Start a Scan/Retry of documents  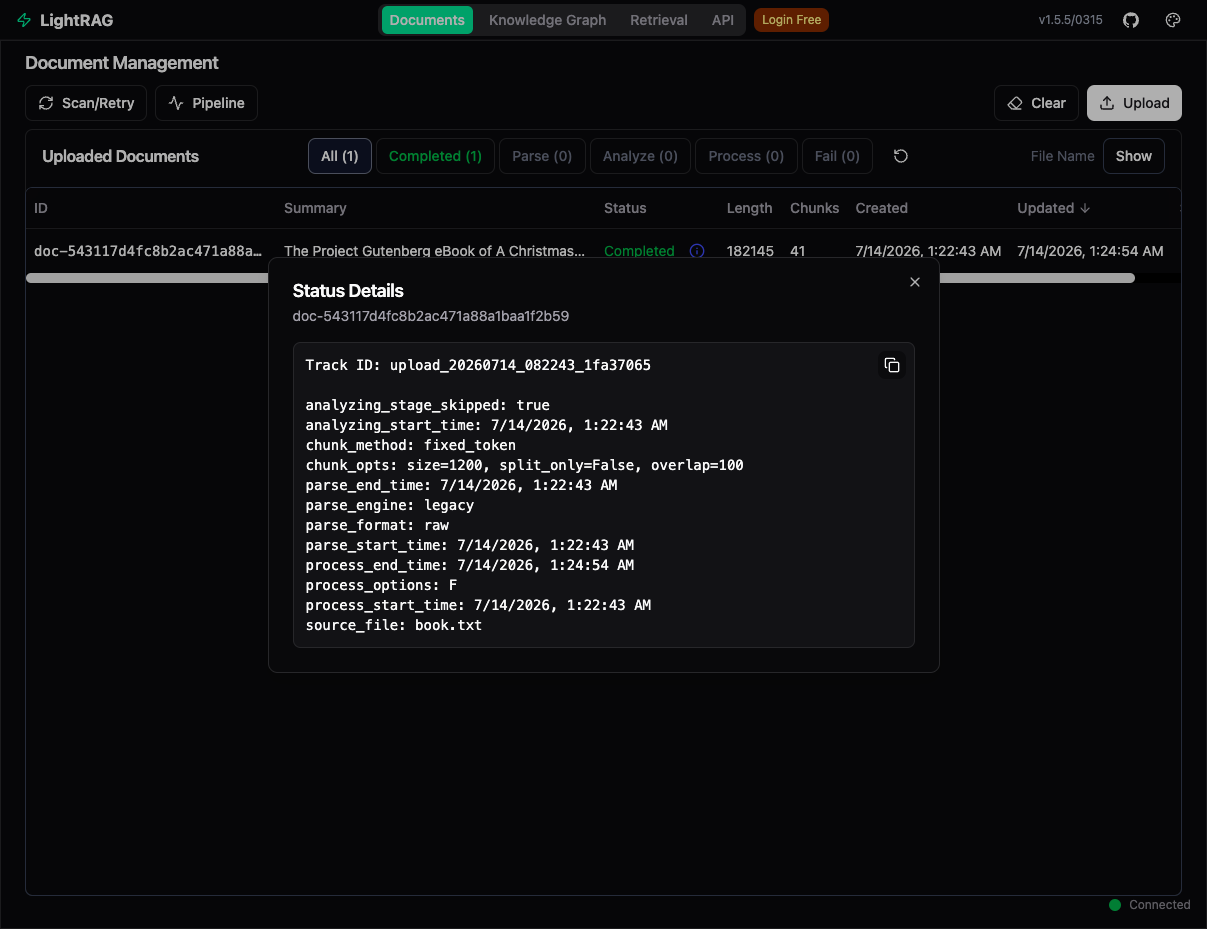tap(86, 103)
